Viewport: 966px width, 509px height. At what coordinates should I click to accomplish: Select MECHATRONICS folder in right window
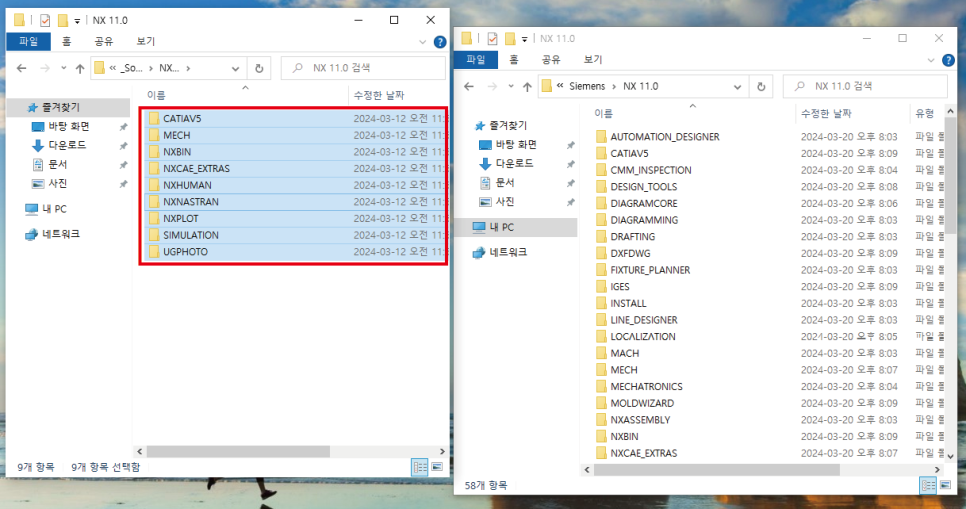[x=646, y=386]
